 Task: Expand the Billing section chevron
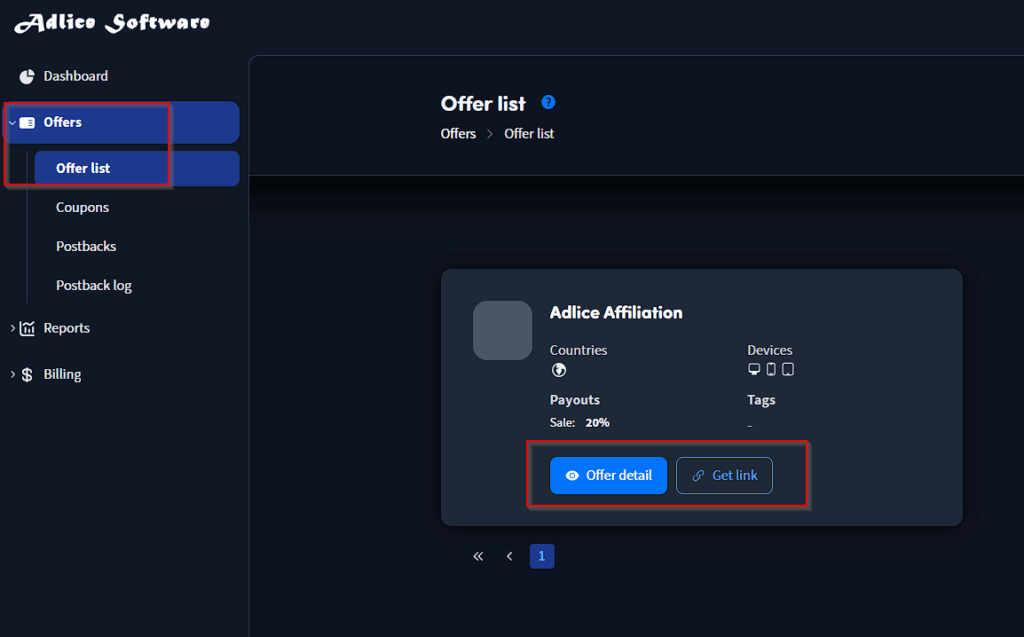point(12,374)
